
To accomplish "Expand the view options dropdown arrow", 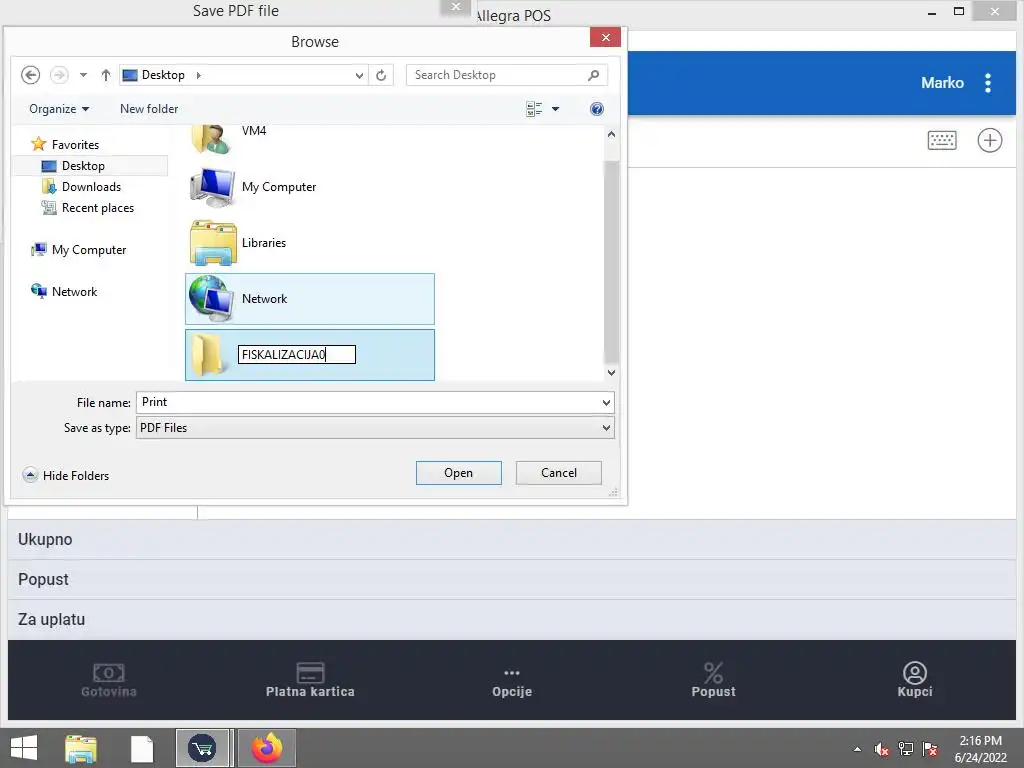I will tap(555, 109).
